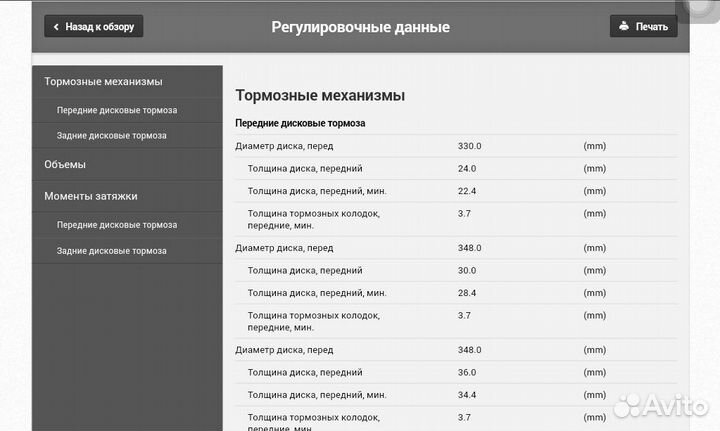Screen dimensions: 720x431
Task: Click the minimum thickness value 34.4
Action: click(x=467, y=395)
